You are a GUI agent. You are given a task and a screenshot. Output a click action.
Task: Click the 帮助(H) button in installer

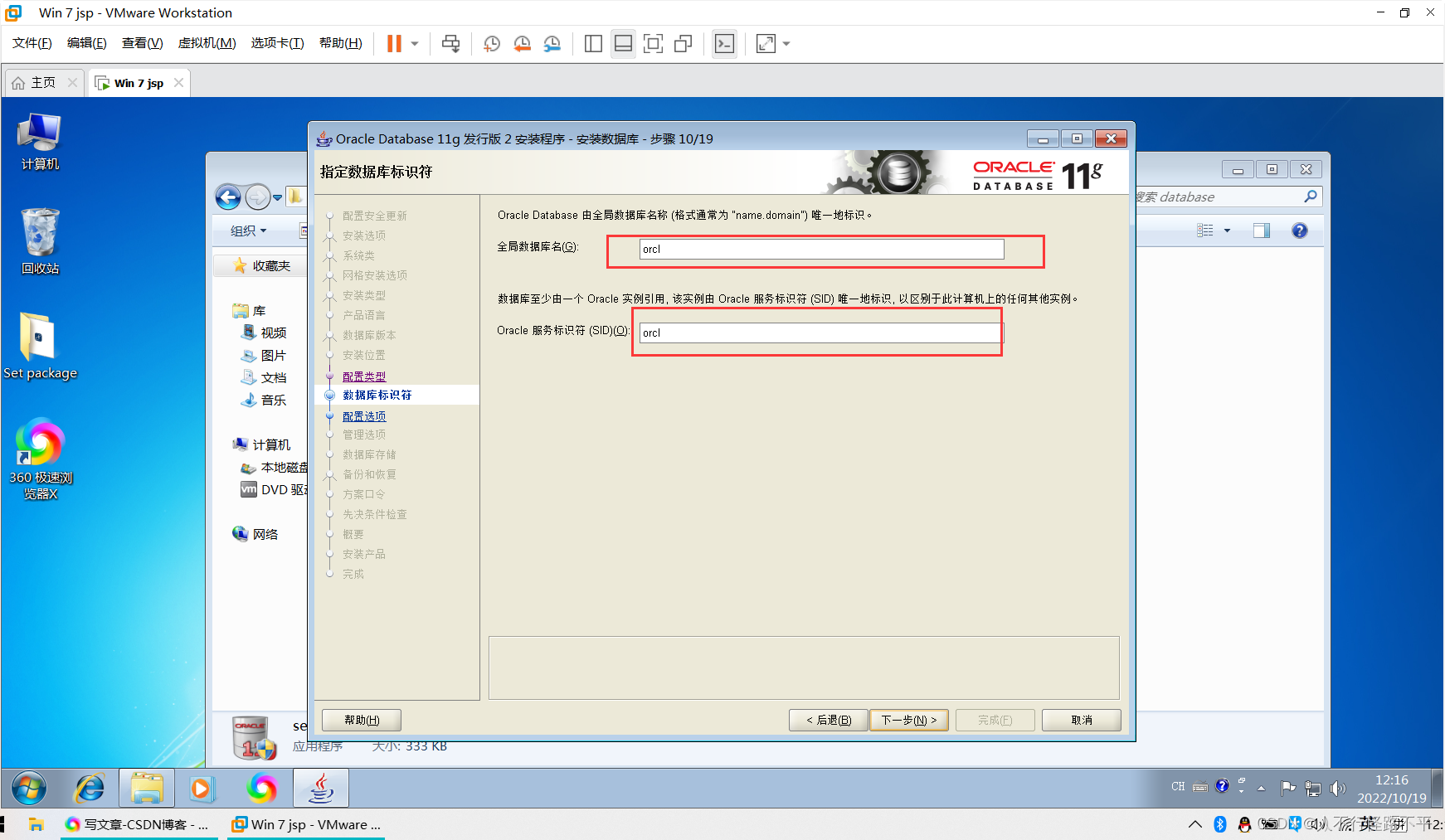click(361, 720)
